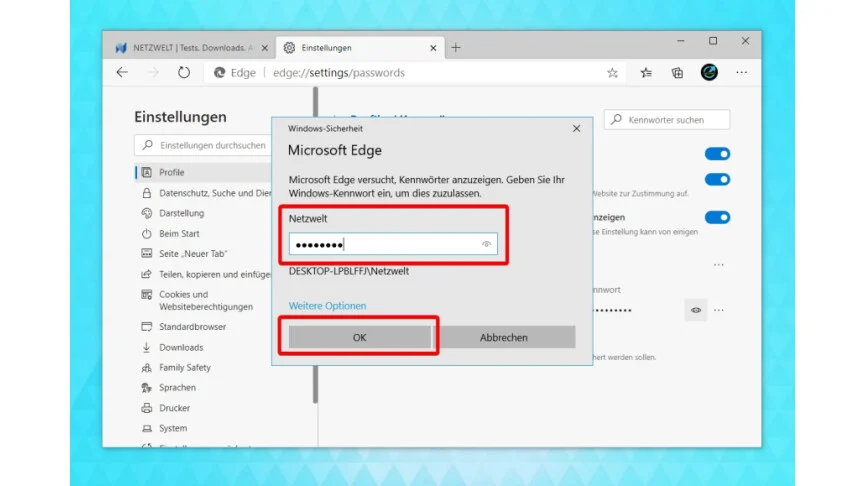This screenshot has height=486, width=864.
Task: Close the Einstellungen tab
Action: (x=433, y=48)
